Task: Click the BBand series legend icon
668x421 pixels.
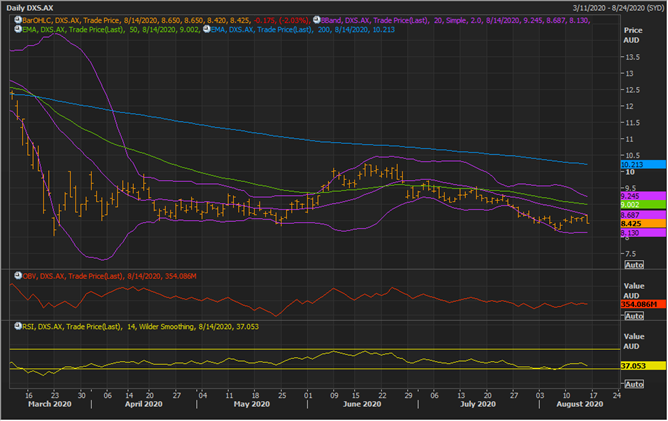Action: coord(317,20)
